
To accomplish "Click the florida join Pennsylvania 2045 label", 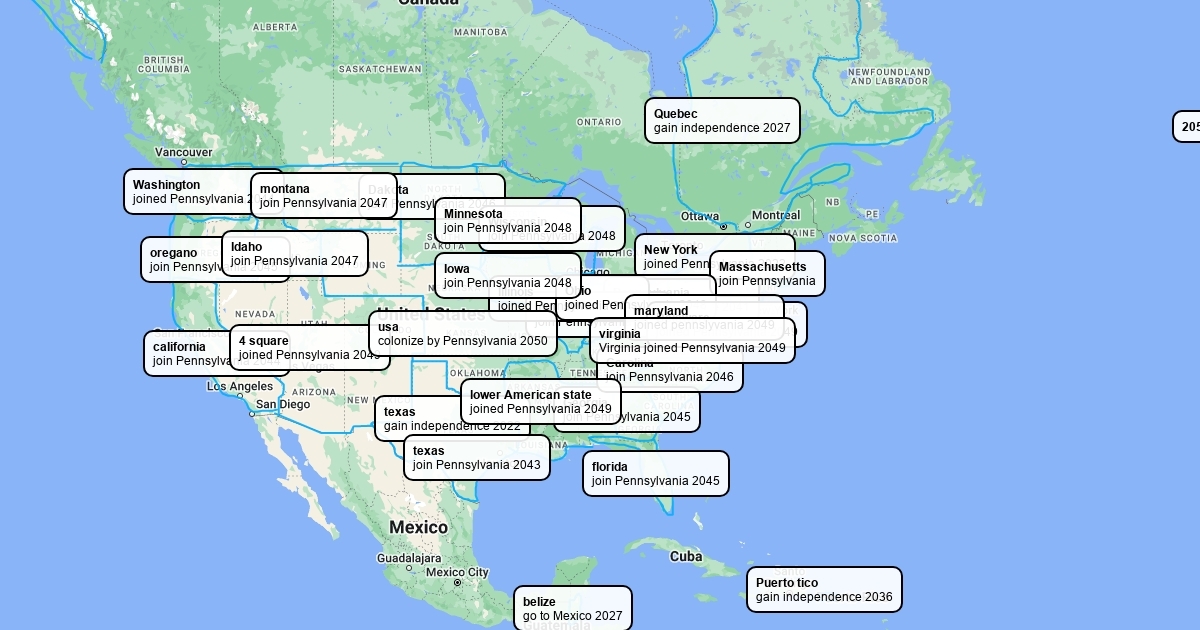I will [x=655, y=474].
